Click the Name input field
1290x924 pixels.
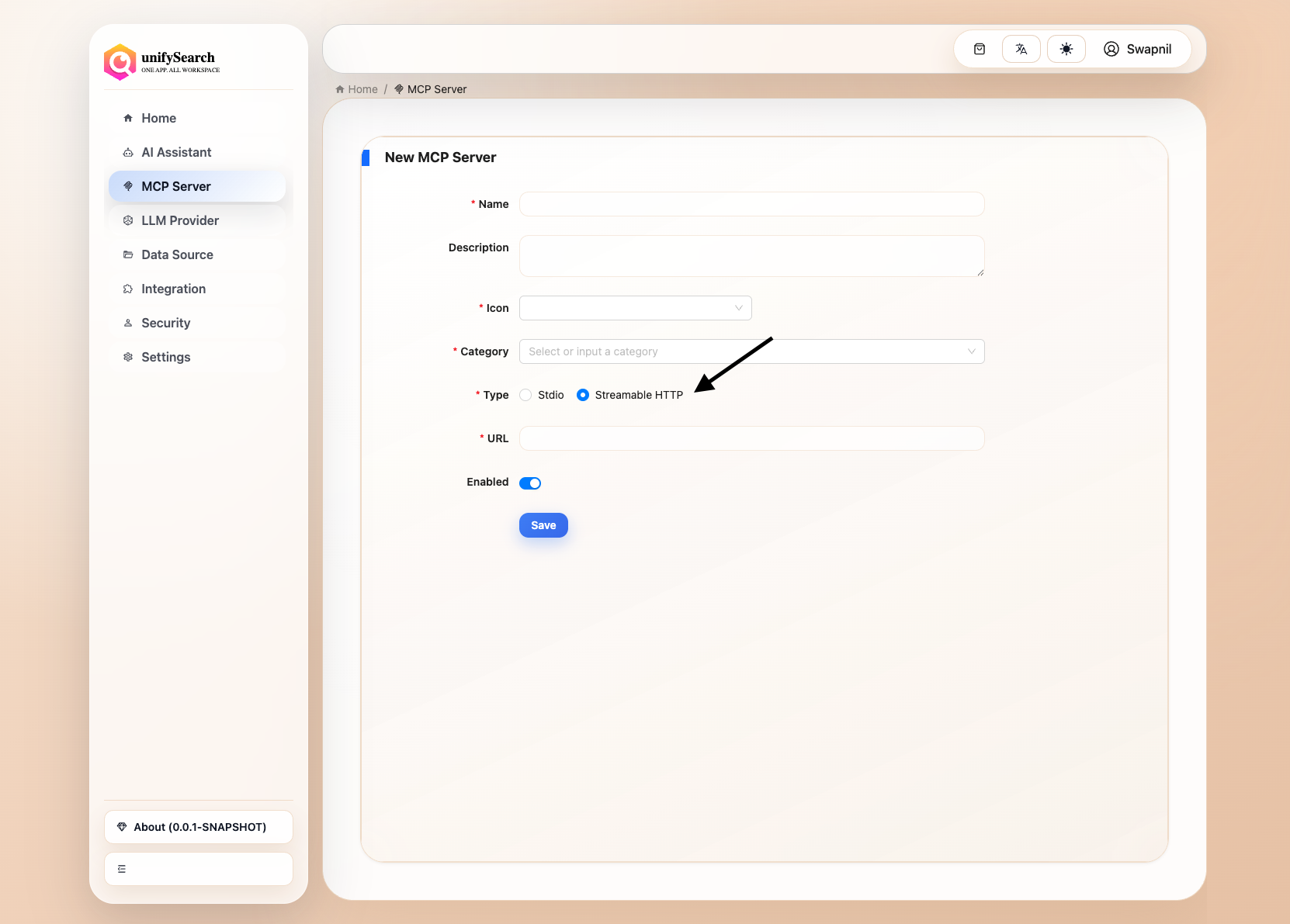pos(751,204)
